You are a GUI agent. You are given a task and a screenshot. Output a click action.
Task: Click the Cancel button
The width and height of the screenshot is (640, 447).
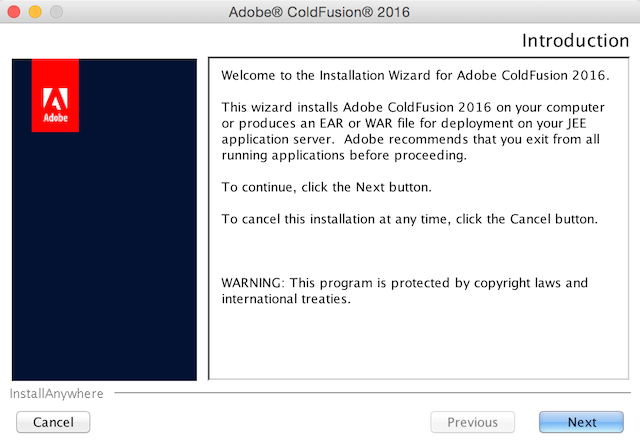(x=53, y=422)
